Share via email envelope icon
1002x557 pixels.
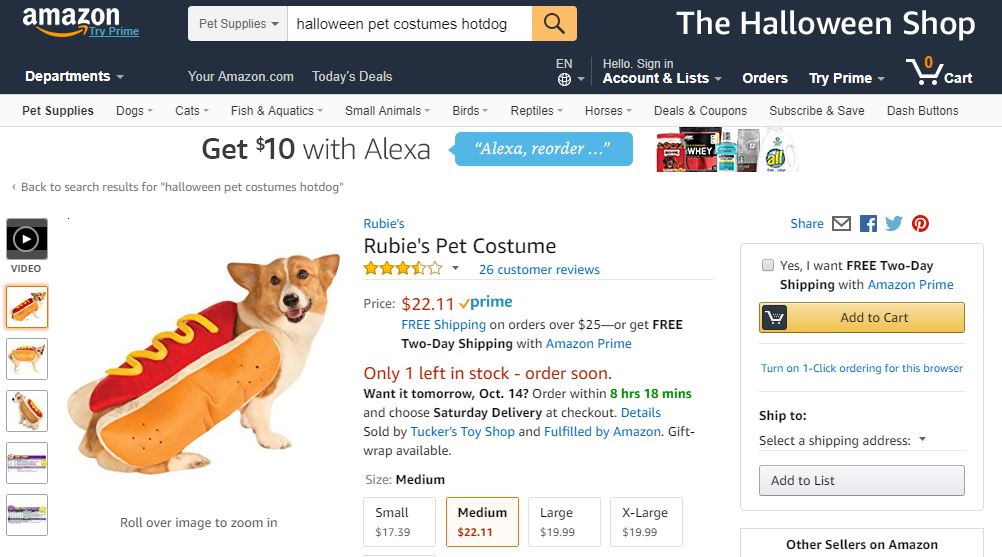point(842,224)
